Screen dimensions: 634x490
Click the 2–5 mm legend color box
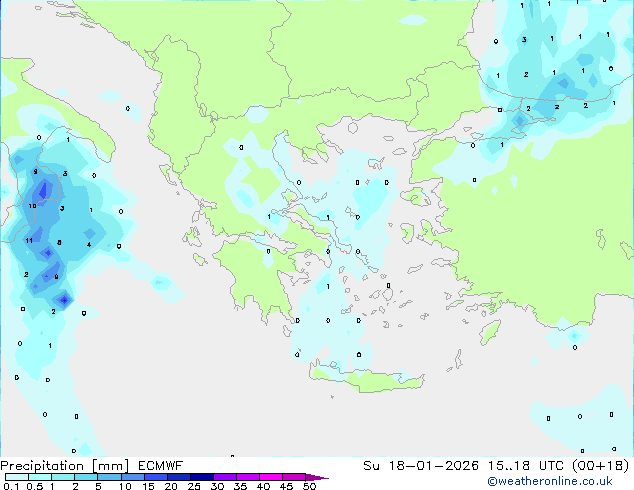coord(86,477)
